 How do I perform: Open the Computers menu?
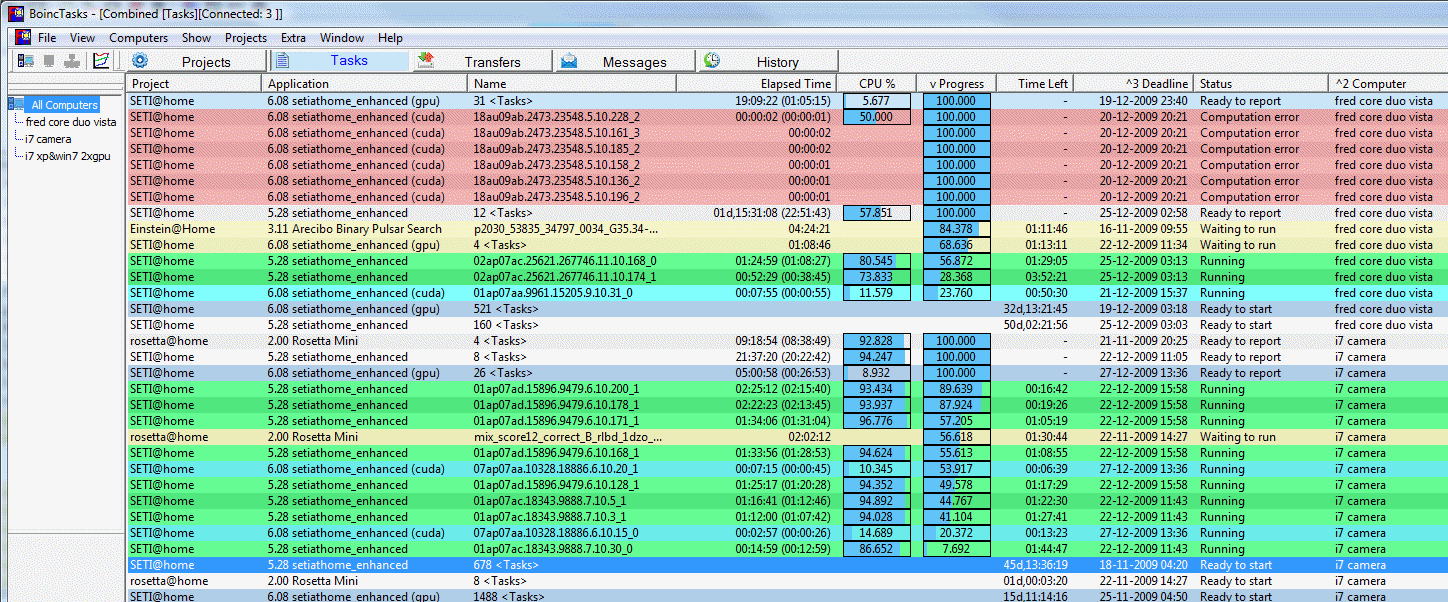point(139,38)
